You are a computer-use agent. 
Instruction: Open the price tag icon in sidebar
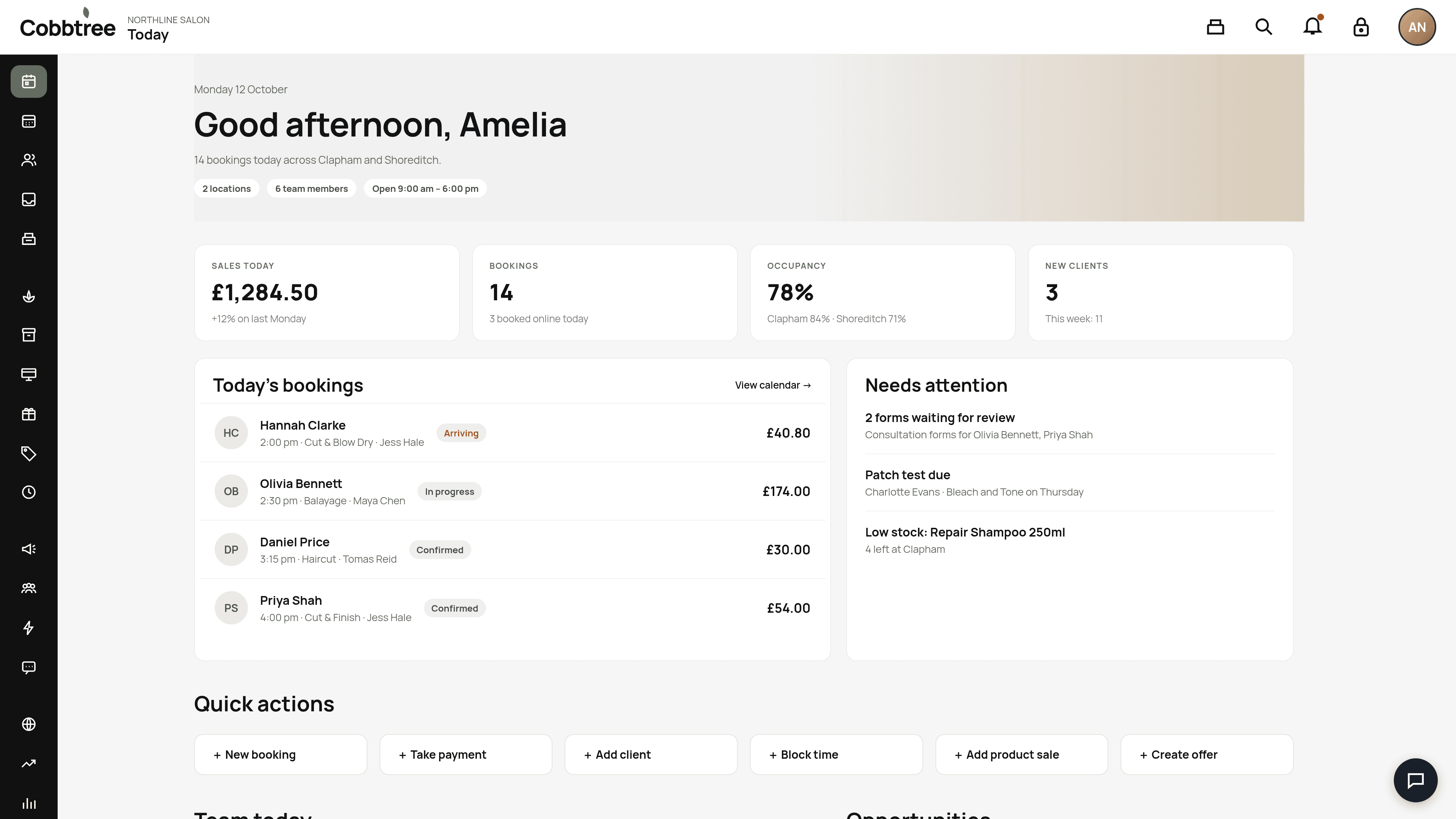[29, 453]
